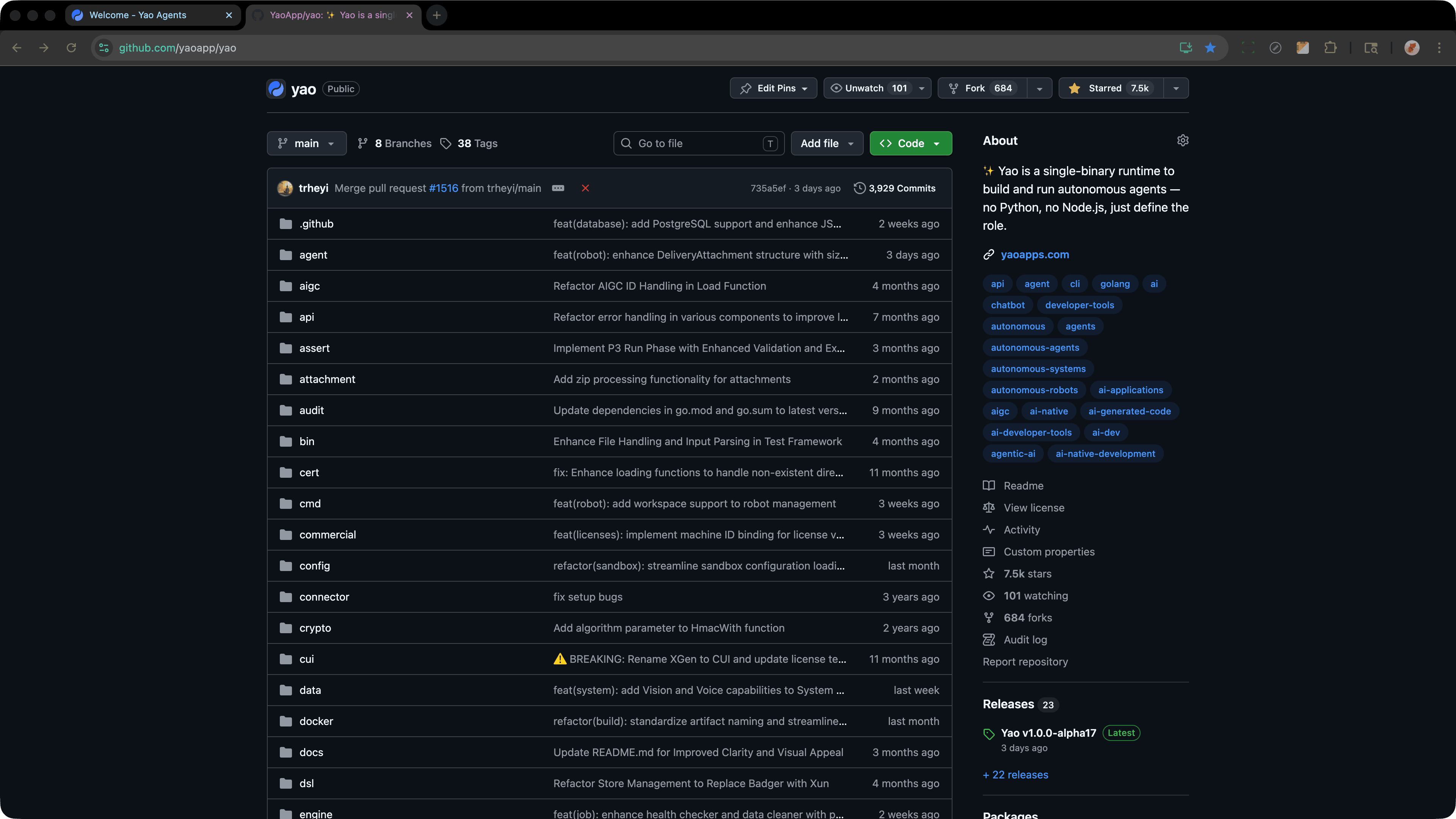The image size is (1456, 819).
Task: Click the browser address bar URL
Action: [x=177, y=48]
